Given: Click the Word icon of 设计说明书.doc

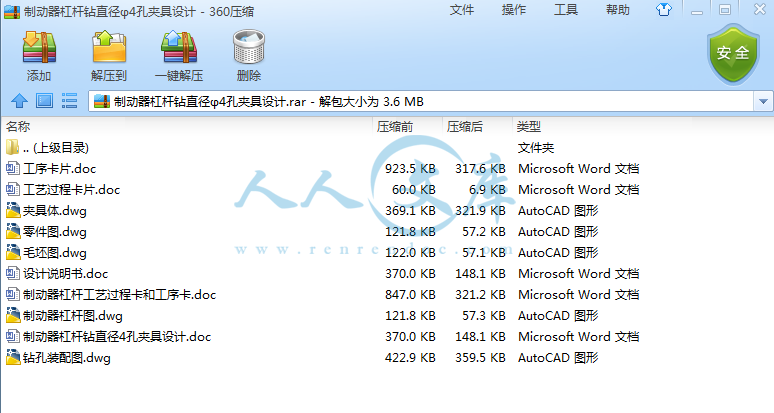Looking at the screenshot, I should click(x=12, y=273).
